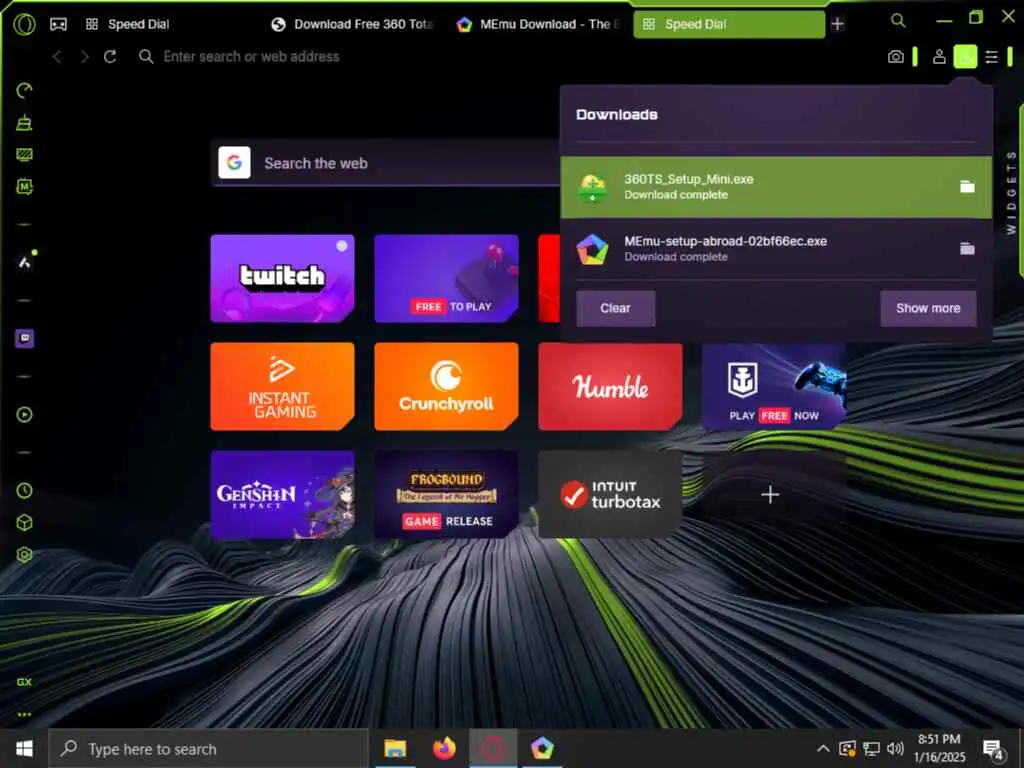Open the Play Free Now tile

[774, 387]
